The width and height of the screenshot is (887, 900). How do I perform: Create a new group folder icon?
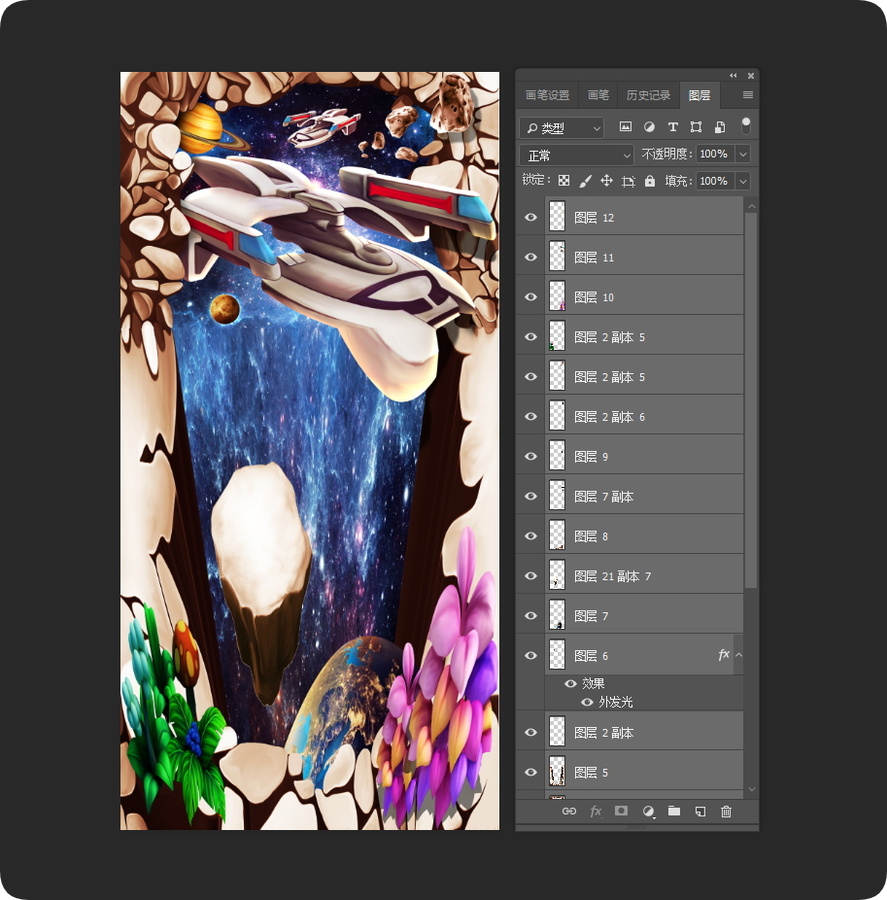[674, 810]
